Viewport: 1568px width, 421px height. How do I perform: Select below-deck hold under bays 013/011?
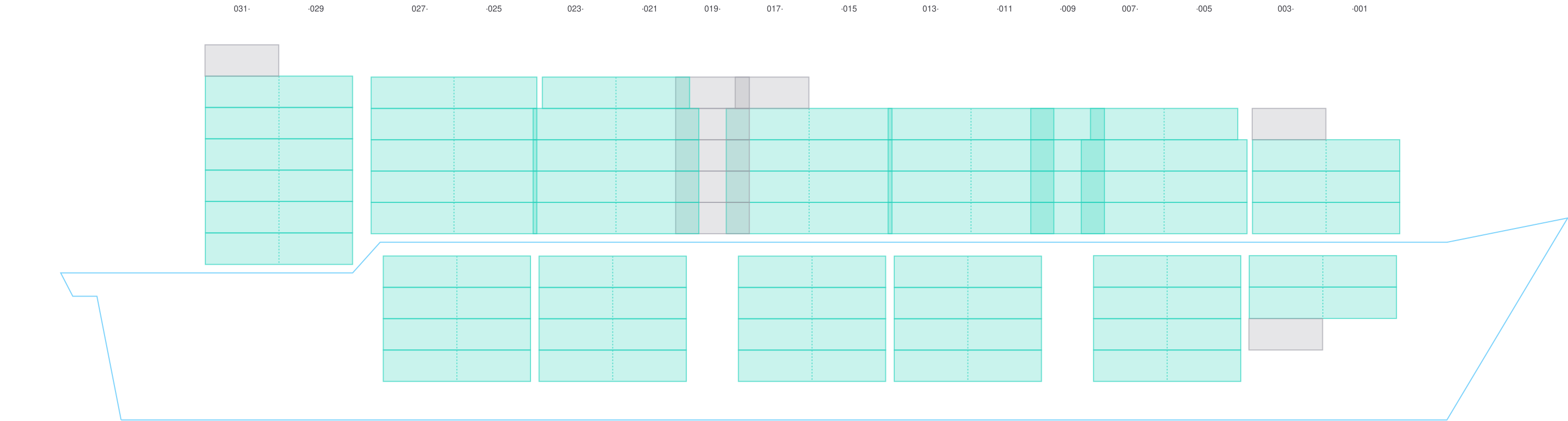tap(967, 318)
